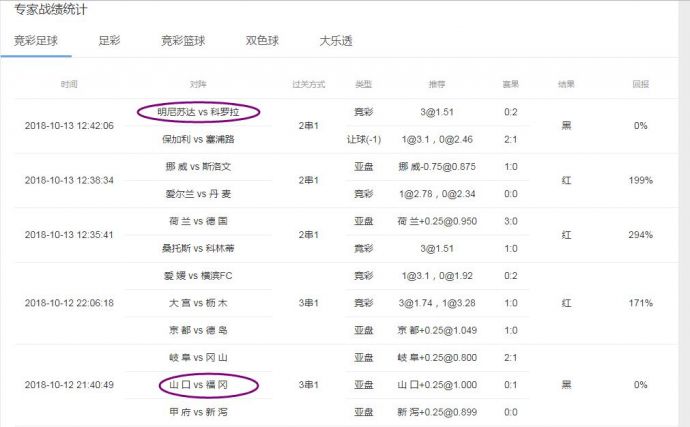Click the 1@3.1，0@2.46 recommendation
Screen dimensions: 690x427
437,140
